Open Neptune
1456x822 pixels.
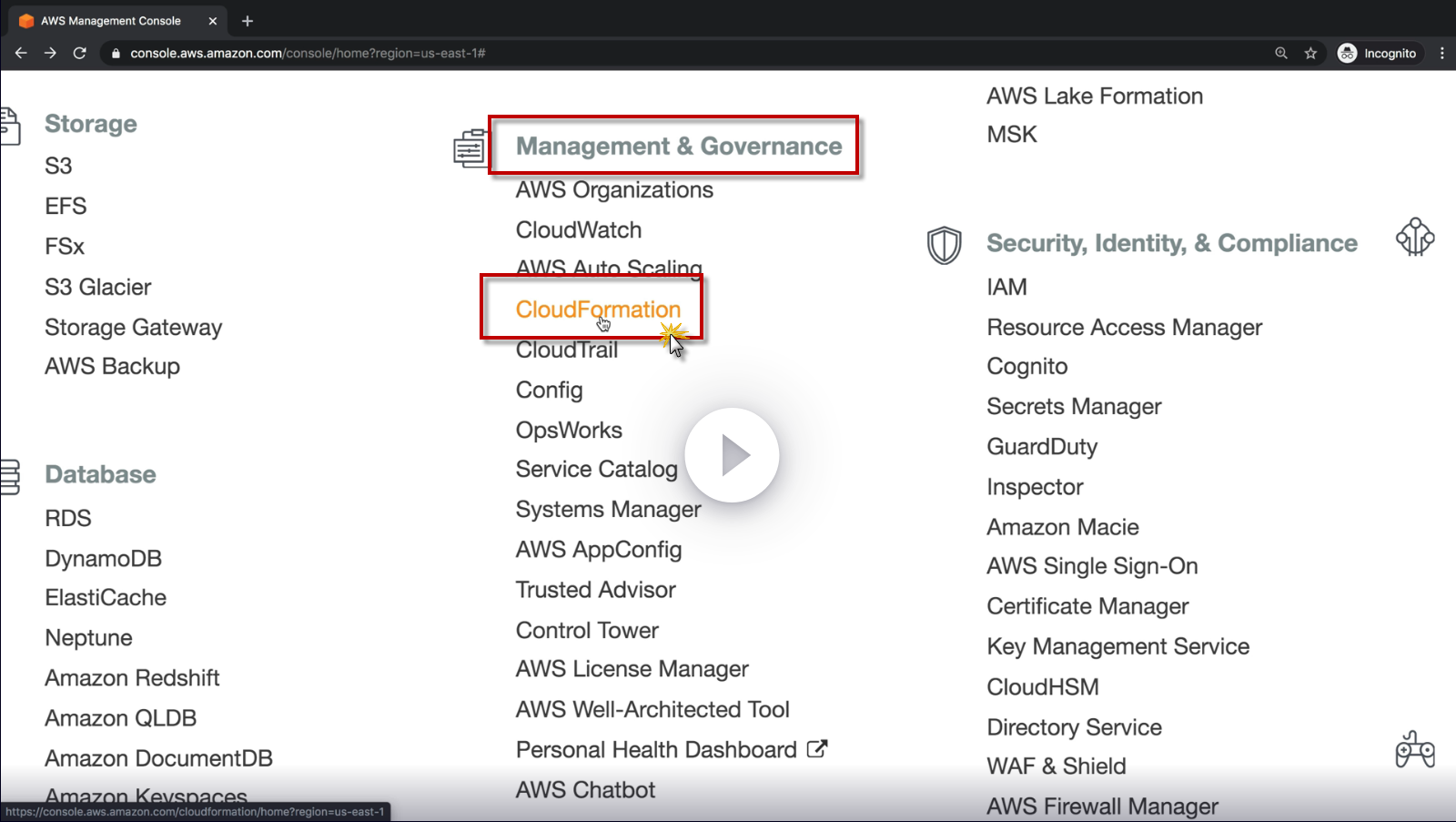point(89,638)
